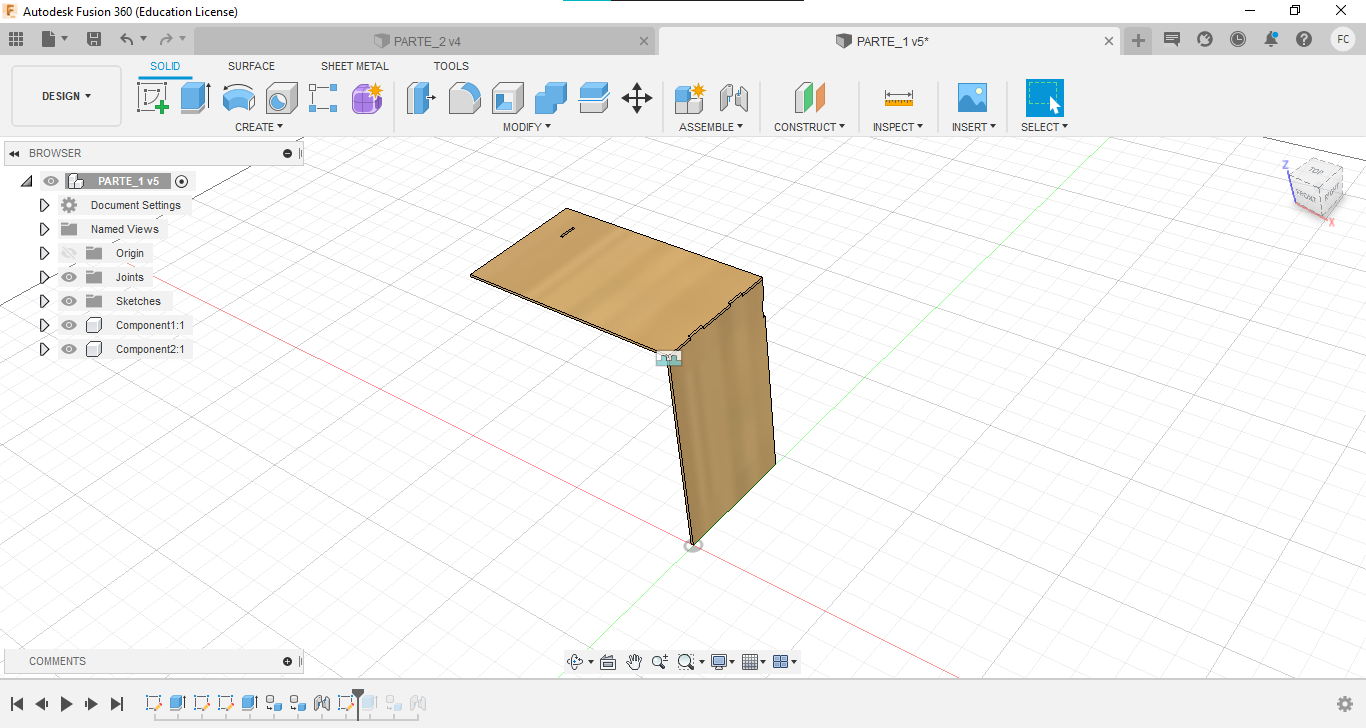Select the Create Form tool
This screenshot has width=1366, height=728.
367,98
